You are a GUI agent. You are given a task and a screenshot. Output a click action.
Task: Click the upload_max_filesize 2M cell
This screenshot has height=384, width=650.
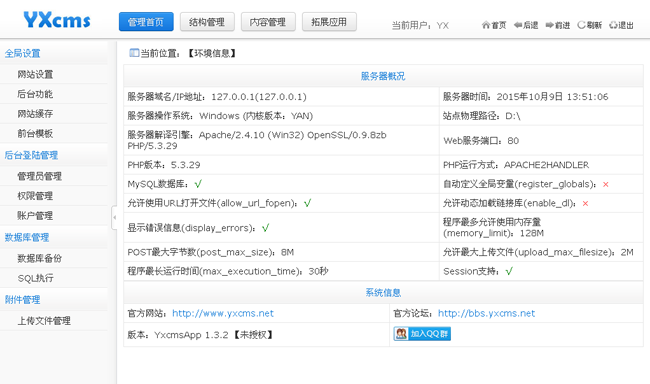541,252
